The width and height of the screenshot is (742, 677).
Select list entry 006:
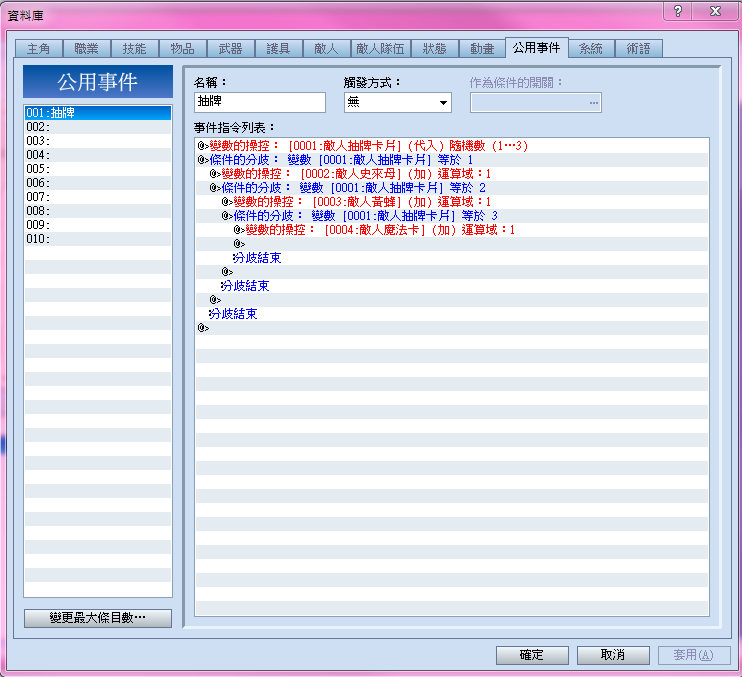pyautogui.click(x=98, y=183)
